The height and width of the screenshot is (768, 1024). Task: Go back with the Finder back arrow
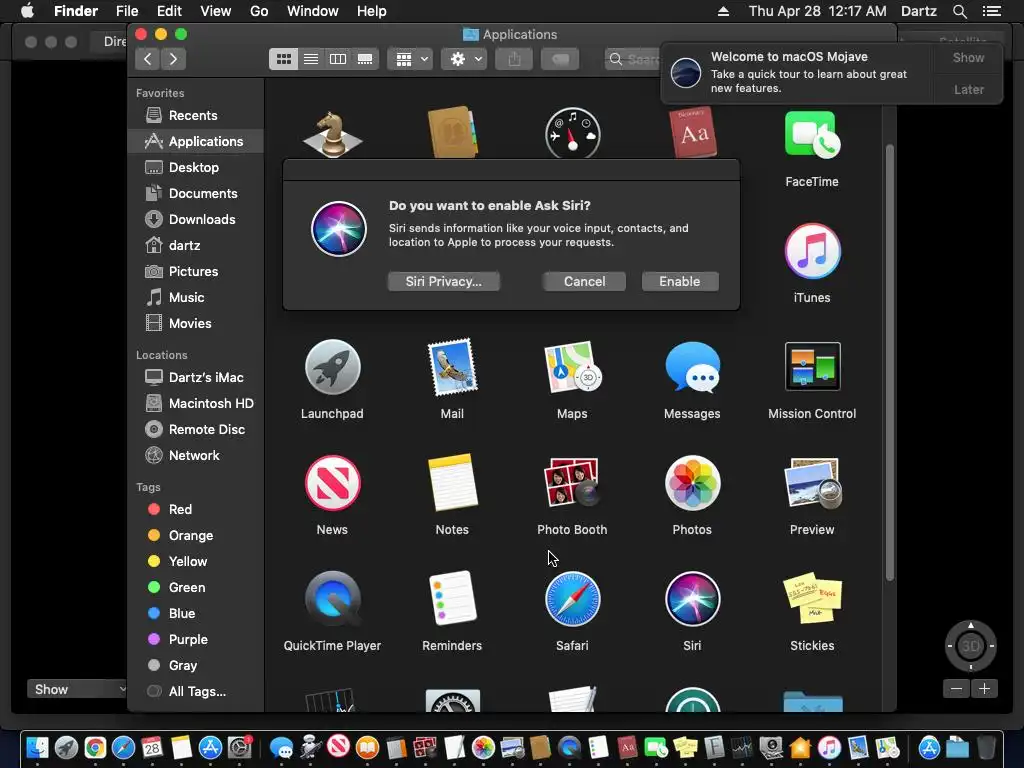point(148,59)
